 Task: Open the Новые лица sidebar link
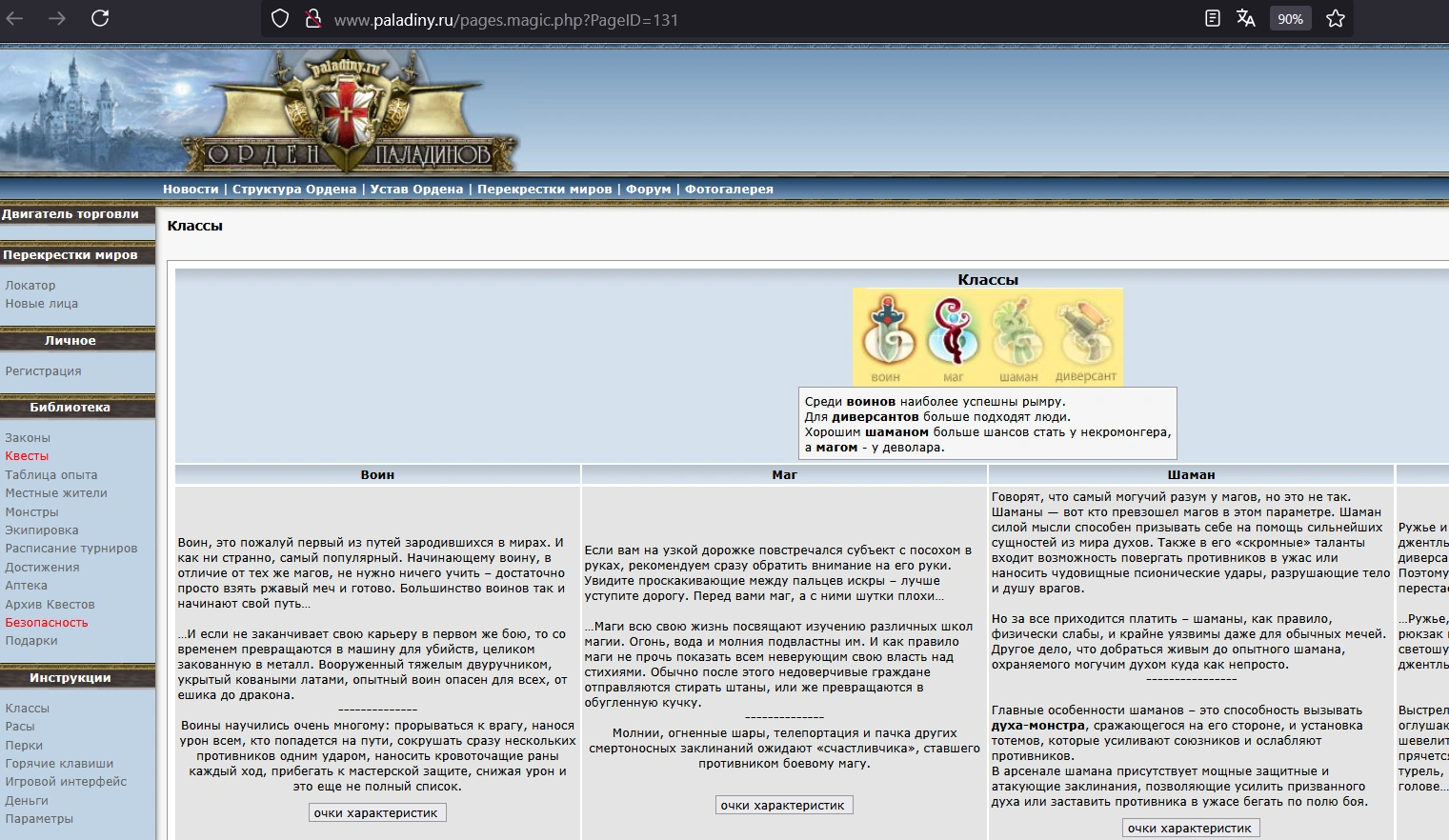pos(42,304)
